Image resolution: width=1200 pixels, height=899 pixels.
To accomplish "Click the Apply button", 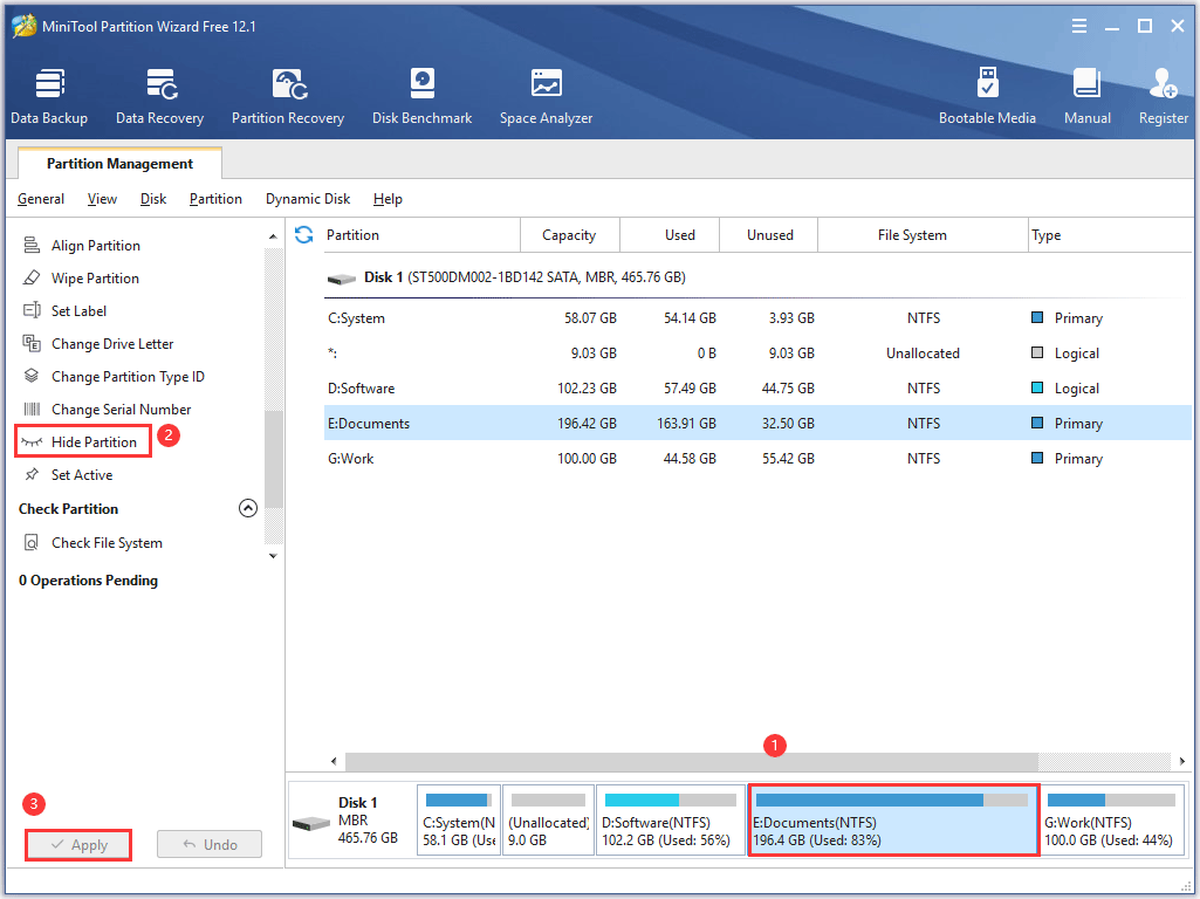I will (79, 845).
